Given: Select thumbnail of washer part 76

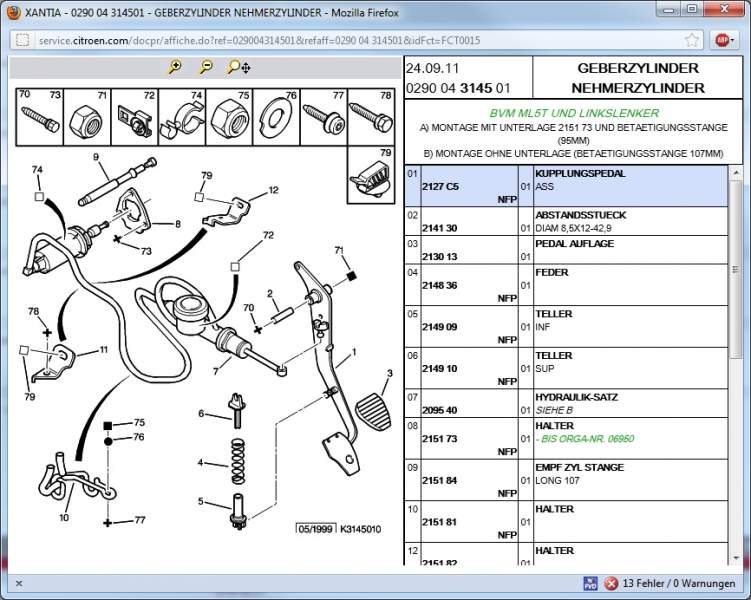Looking at the screenshot, I should click(276, 117).
